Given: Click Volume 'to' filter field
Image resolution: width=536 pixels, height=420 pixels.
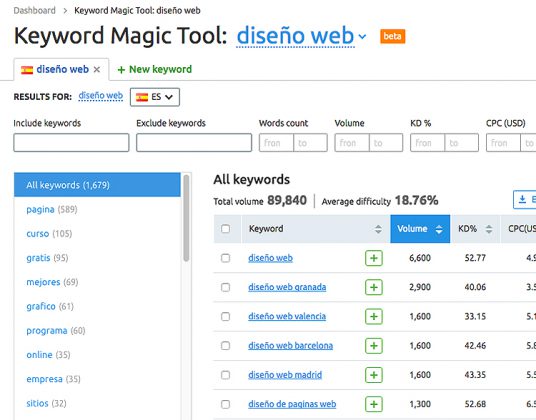Looking at the screenshot, I should (386, 143).
